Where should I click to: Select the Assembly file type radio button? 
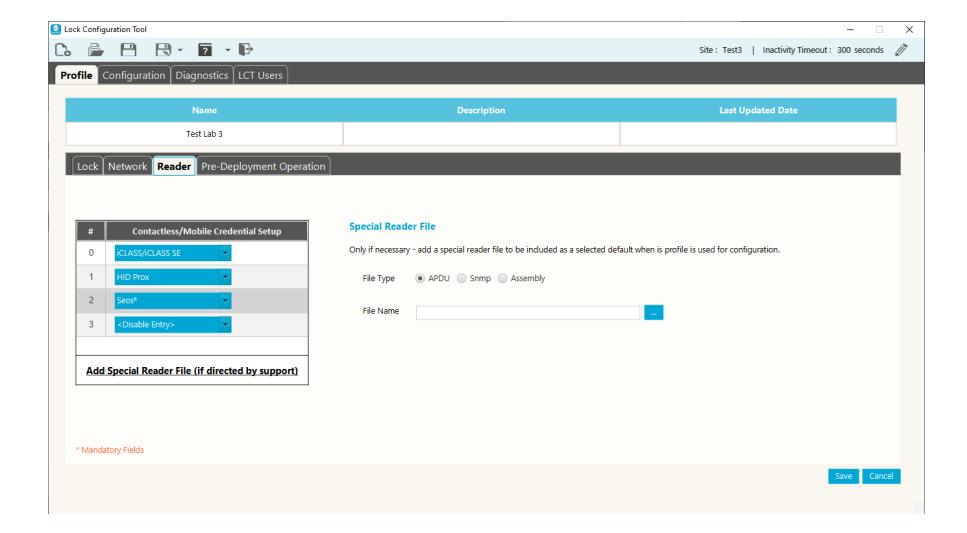point(503,278)
